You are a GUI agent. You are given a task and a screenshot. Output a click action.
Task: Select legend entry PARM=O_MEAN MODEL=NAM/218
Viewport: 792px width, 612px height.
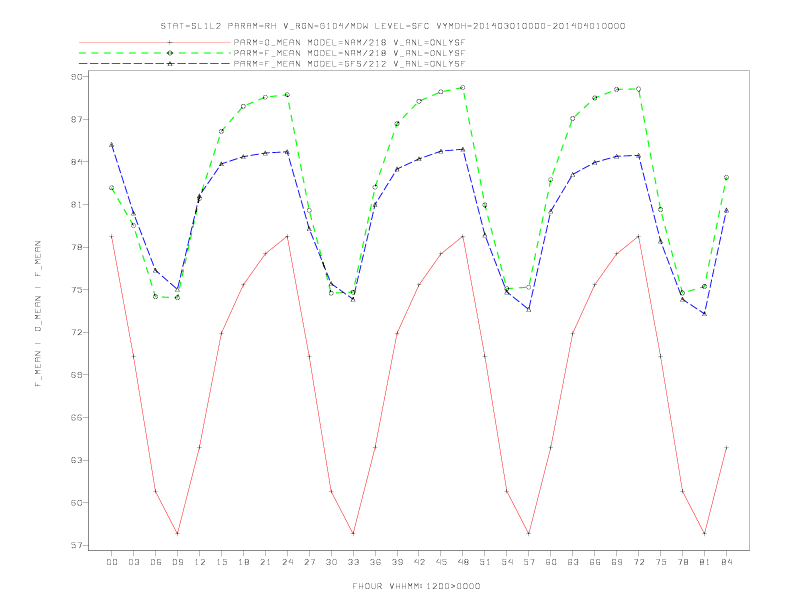pyautogui.click(x=349, y=42)
